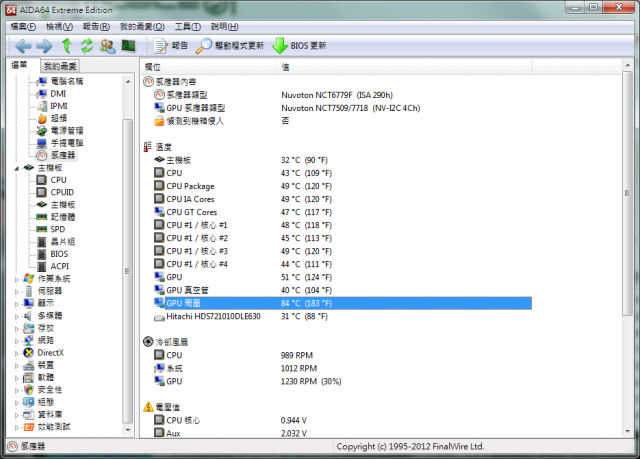
Task: Select the Nuvoton NCT6779F sensor type row
Action: click(x=342, y=95)
